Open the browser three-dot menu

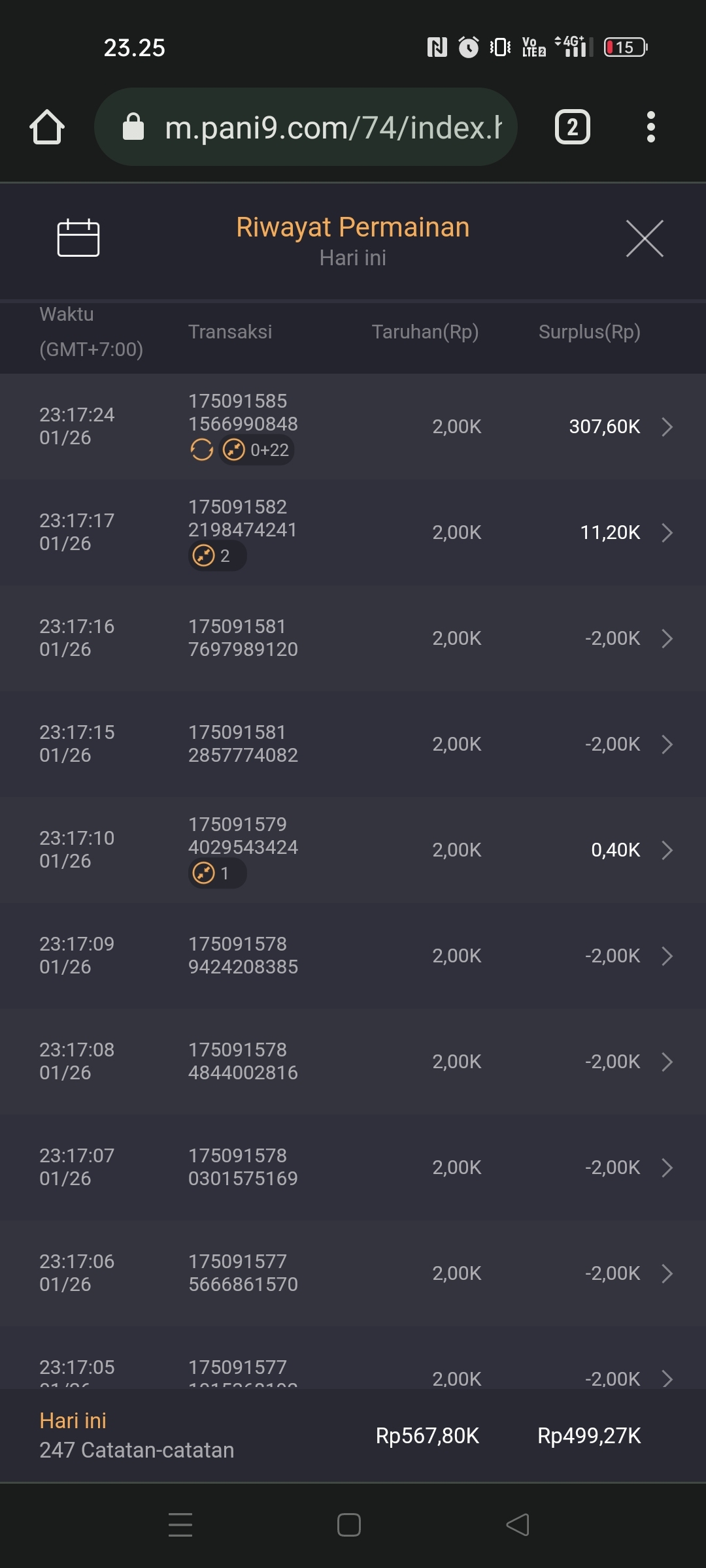pos(650,127)
